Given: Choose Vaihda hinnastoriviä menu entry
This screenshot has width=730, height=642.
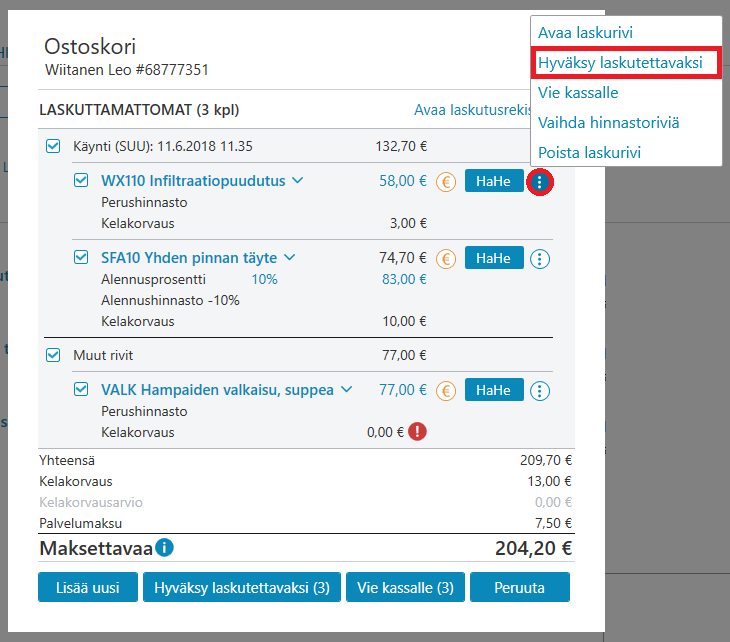Looking at the screenshot, I should (608, 122).
